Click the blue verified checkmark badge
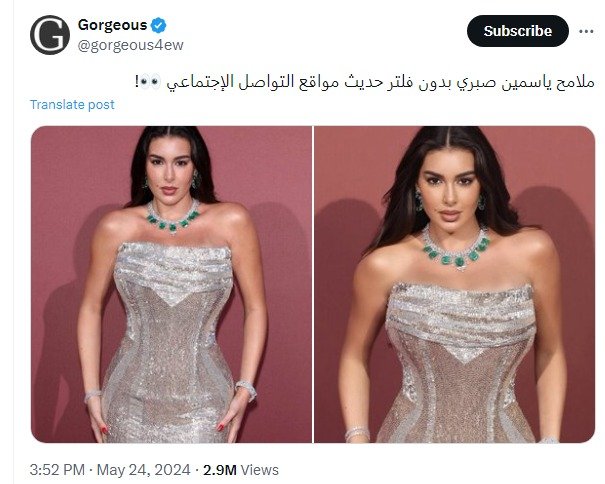The height and width of the screenshot is (484, 605). [x=158, y=25]
